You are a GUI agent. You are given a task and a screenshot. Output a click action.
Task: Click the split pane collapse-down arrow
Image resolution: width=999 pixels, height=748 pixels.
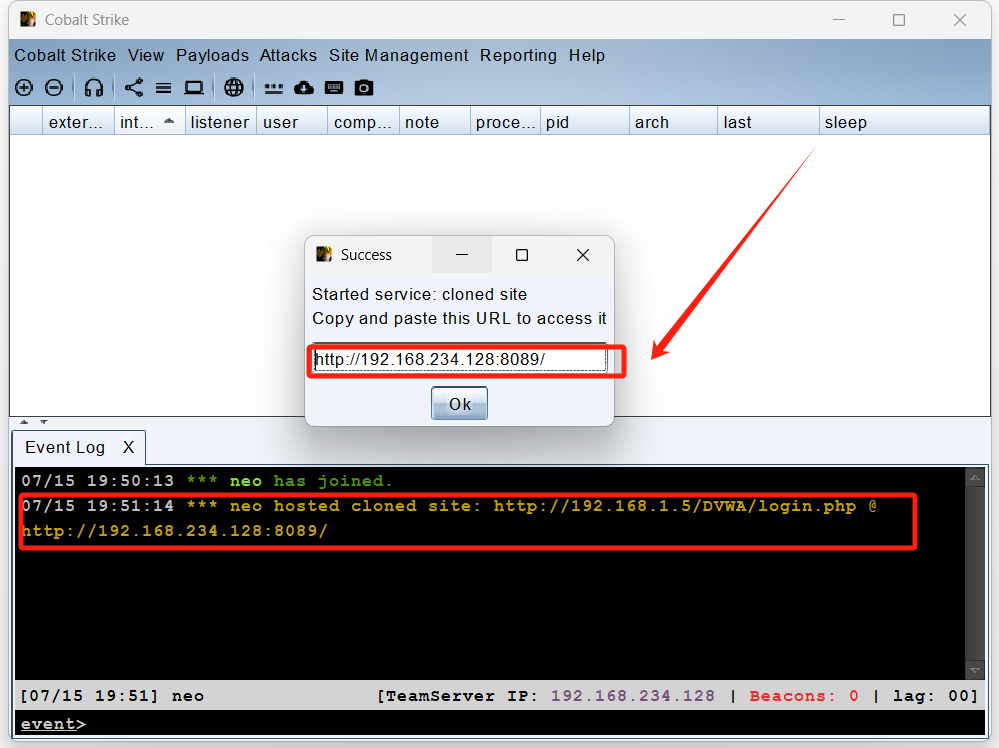[43, 422]
